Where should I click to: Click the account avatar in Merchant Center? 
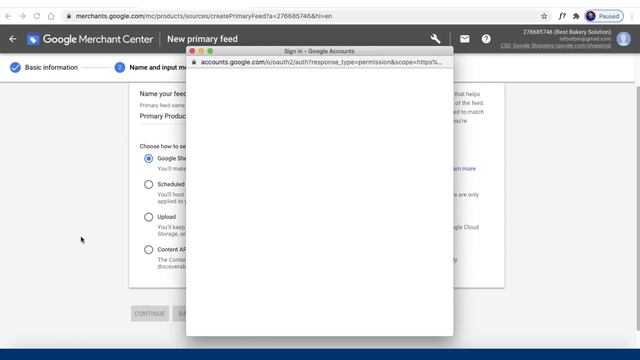pos(624,39)
